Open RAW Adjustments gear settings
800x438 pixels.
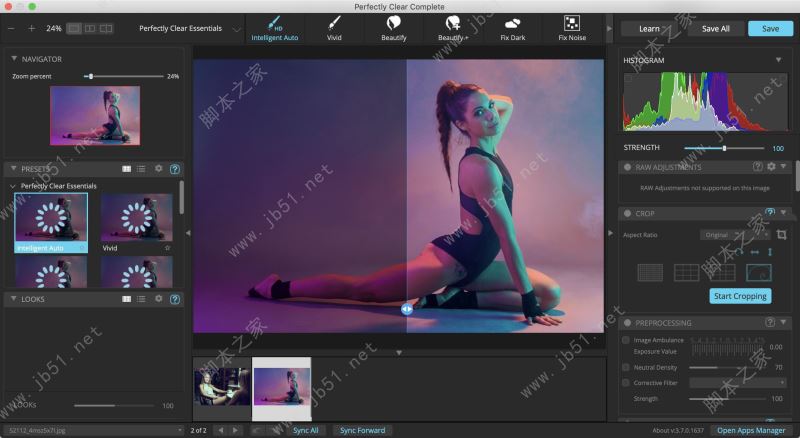[771, 166]
